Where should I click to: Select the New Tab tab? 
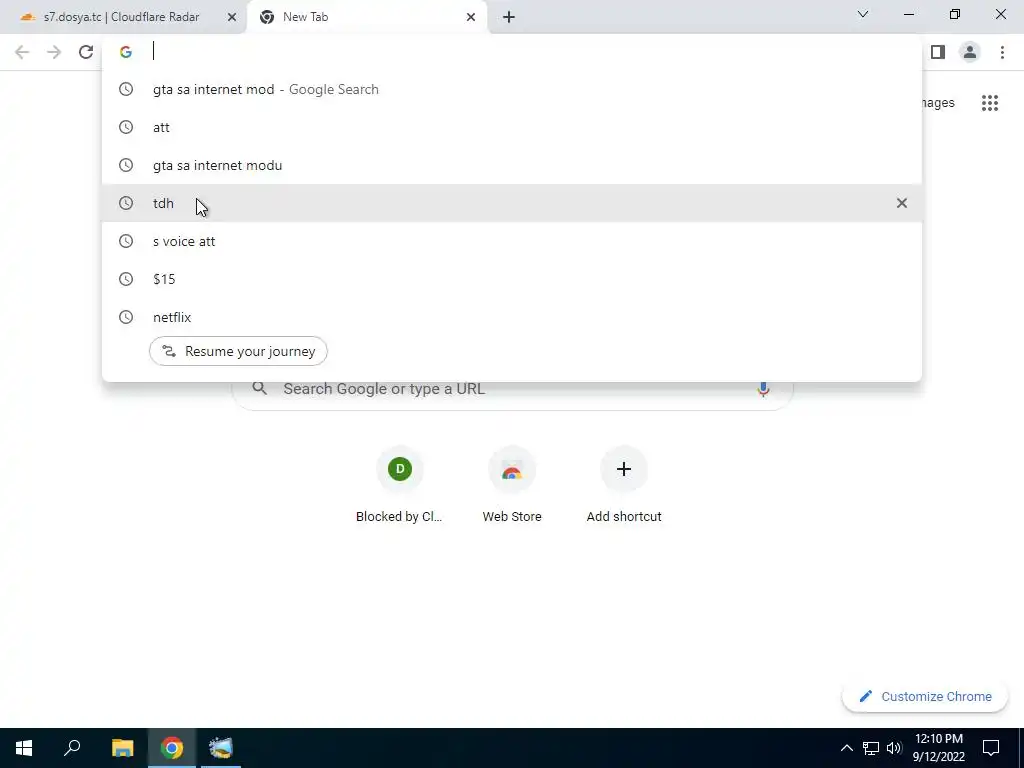click(366, 17)
